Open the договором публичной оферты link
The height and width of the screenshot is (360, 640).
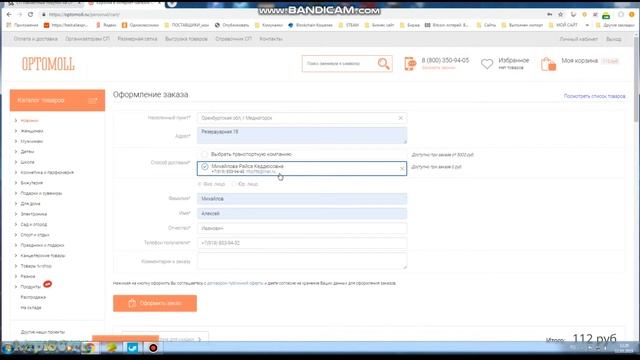235,283
